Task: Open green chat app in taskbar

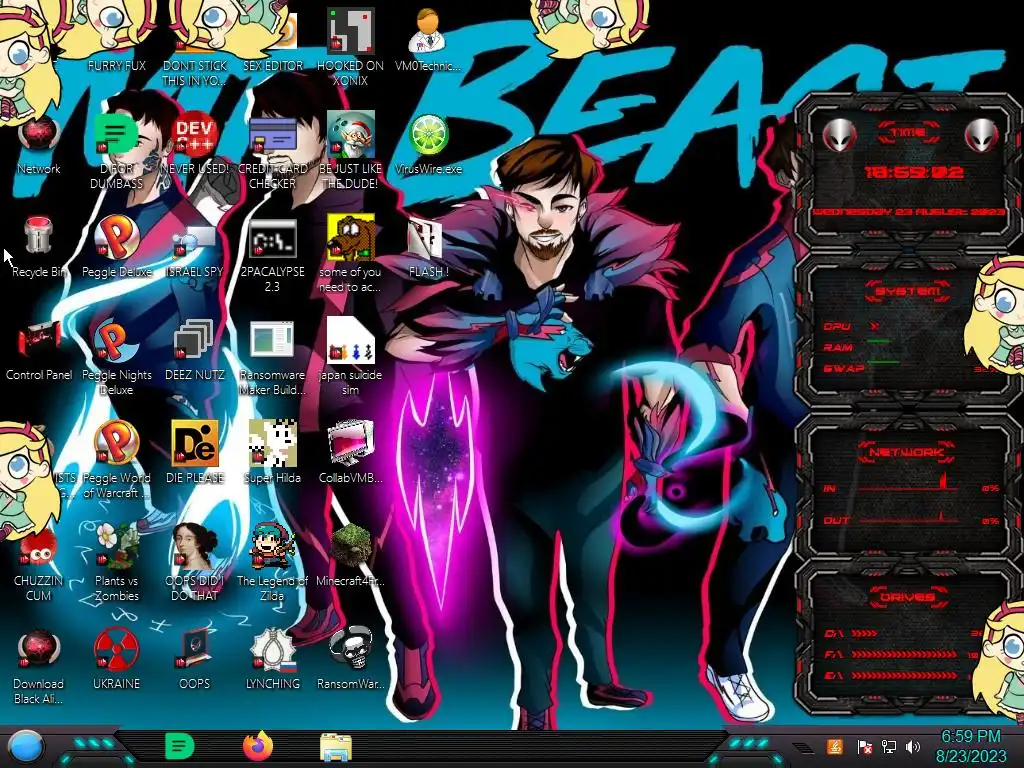Action: (x=180, y=746)
